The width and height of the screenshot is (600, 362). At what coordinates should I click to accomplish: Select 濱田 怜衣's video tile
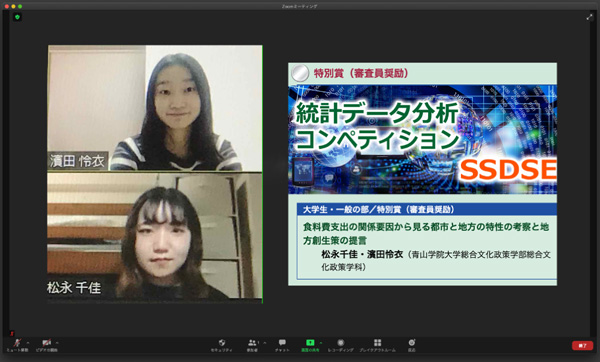click(155, 108)
